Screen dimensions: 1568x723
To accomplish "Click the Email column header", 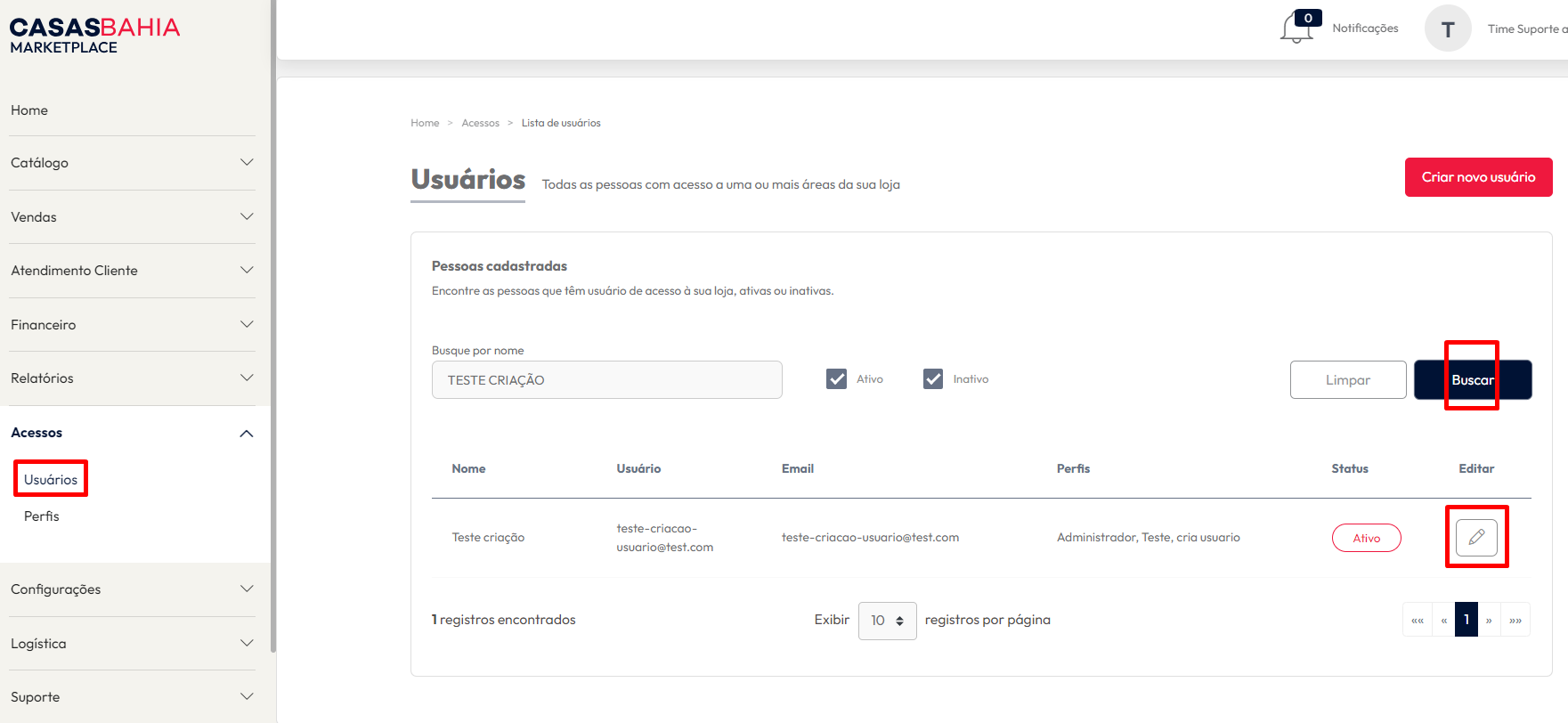I will pos(798,468).
